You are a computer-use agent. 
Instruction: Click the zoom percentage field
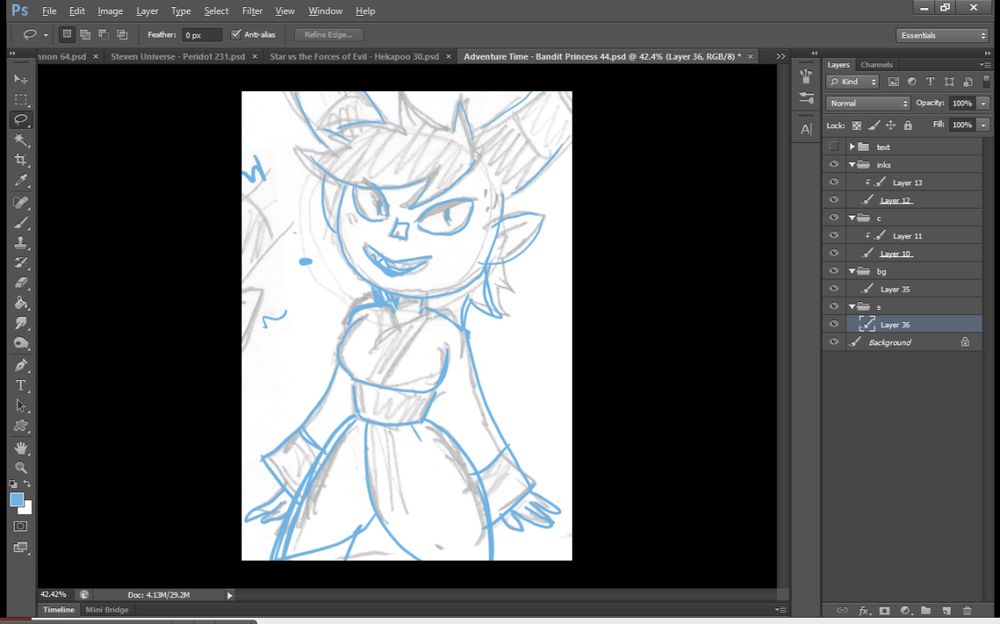click(54, 595)
